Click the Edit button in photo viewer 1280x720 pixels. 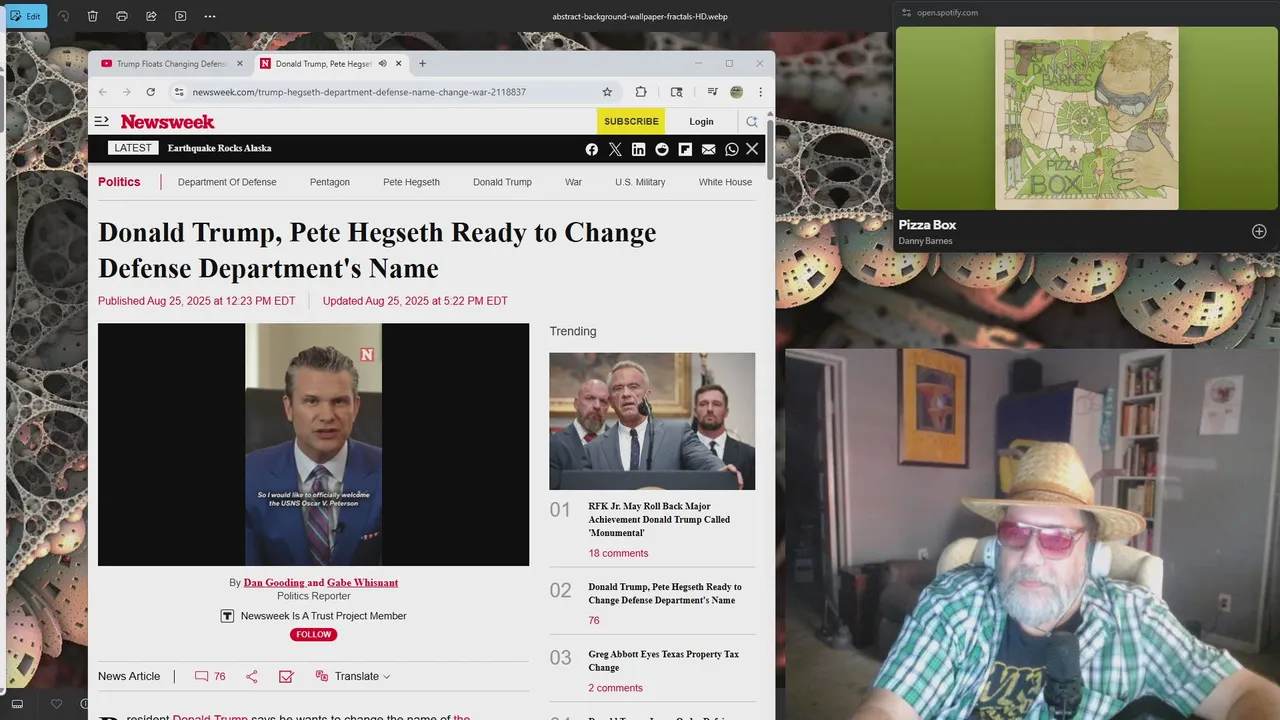(26, 16)
